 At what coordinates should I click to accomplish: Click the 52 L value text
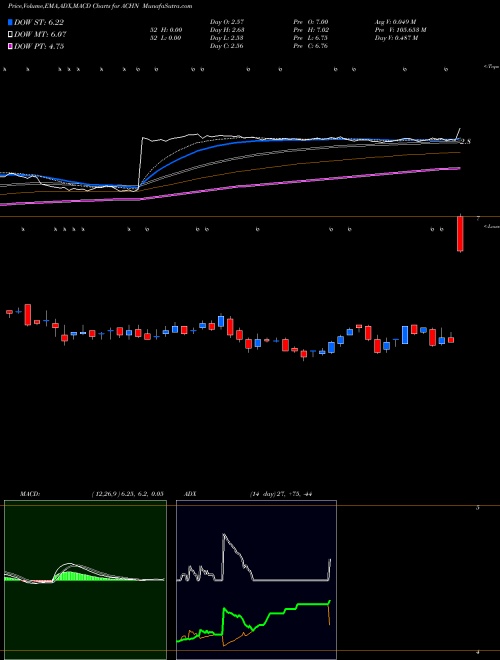(165, 38)
